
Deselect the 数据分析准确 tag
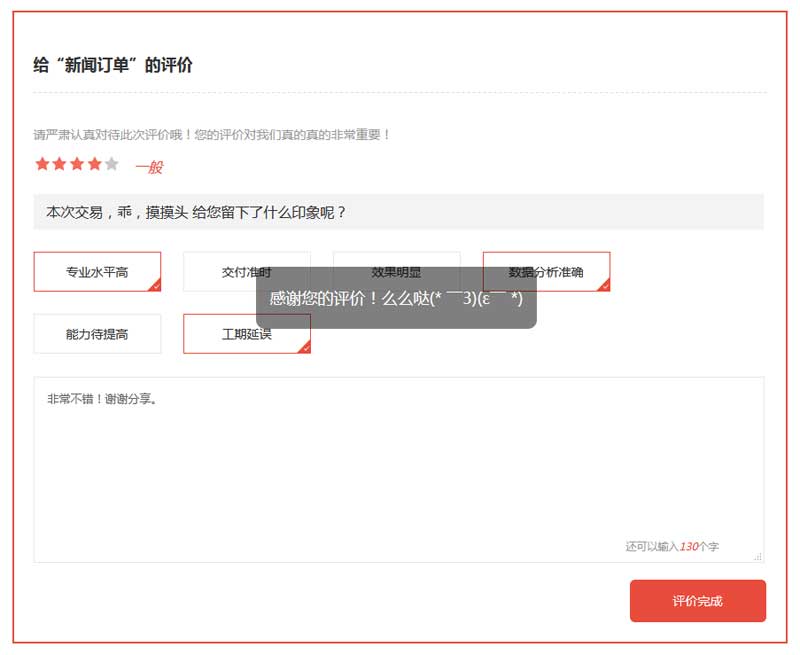(546, 272)
